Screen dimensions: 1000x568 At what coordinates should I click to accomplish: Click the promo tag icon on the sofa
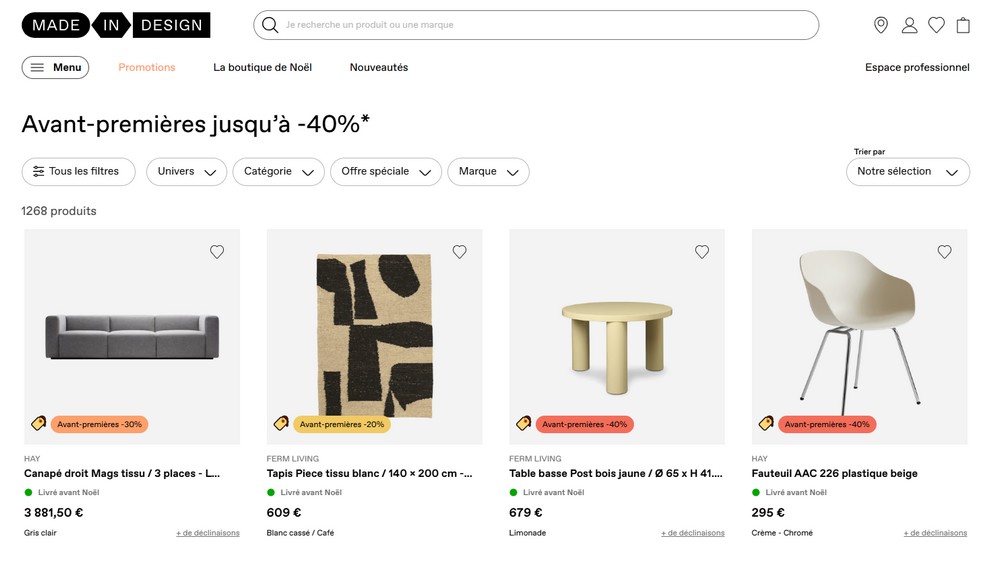38,424
